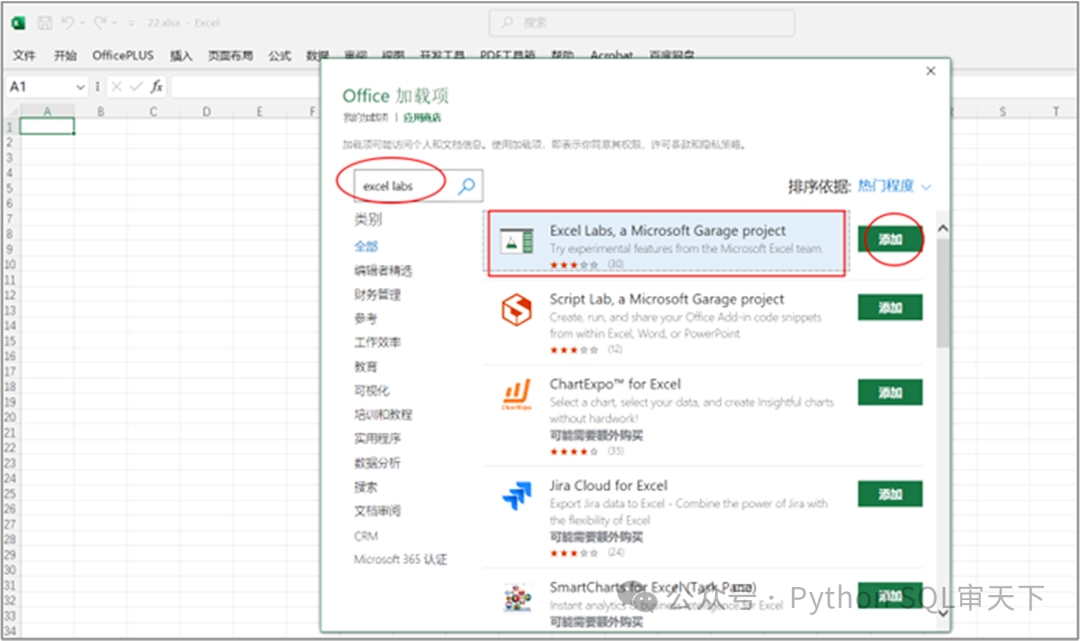Click the Save icon in Excel title bar

[x=45, y=23]
